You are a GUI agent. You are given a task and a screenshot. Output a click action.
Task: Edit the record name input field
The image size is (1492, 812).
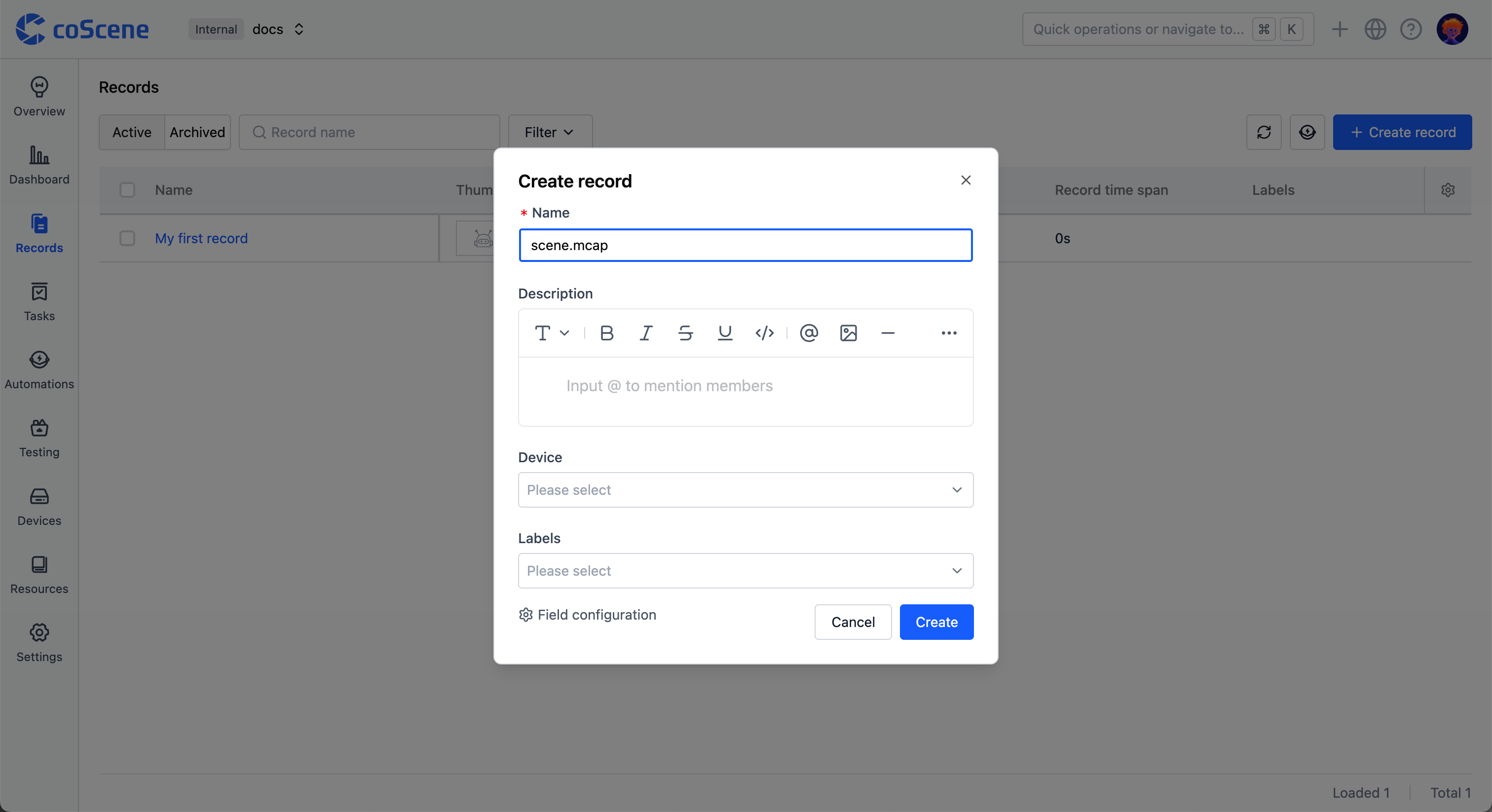pyautogui.click(x=746, y=245)
